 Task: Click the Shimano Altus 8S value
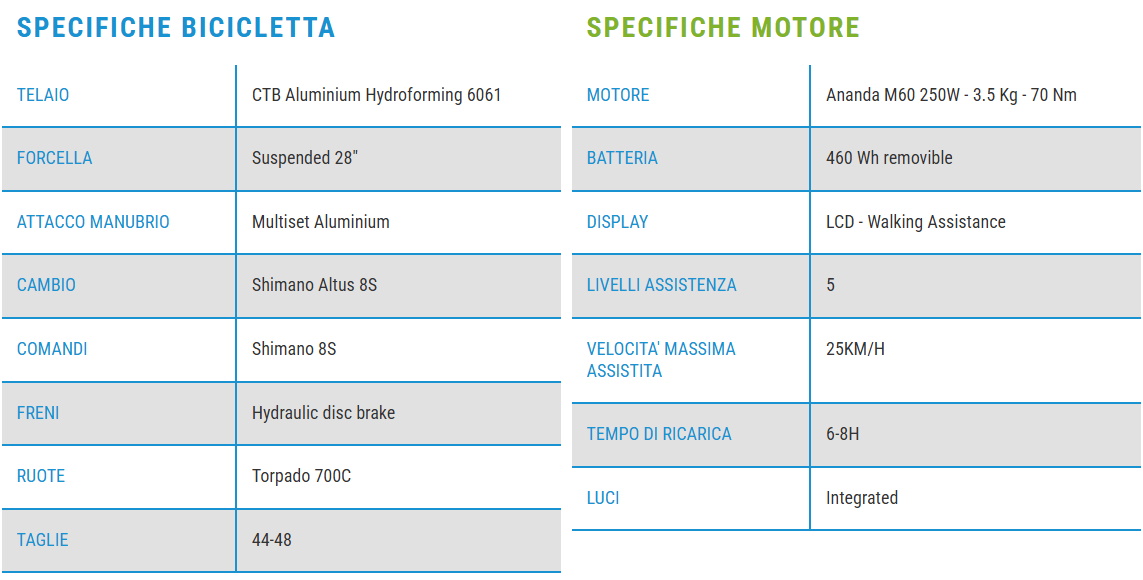pos(314,285)
